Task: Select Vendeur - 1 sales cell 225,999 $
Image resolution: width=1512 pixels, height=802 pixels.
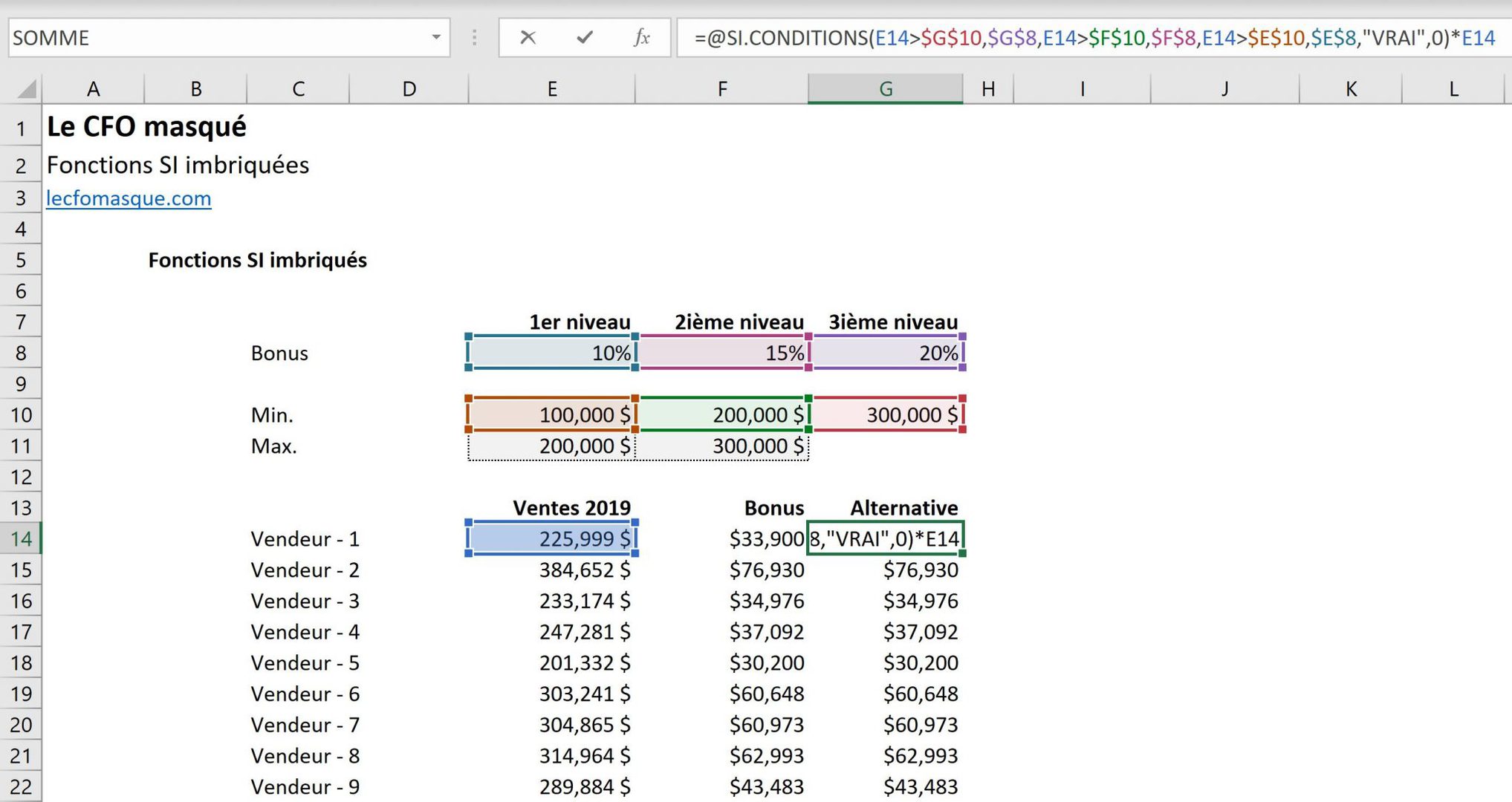Action: (x=551, y=538)
